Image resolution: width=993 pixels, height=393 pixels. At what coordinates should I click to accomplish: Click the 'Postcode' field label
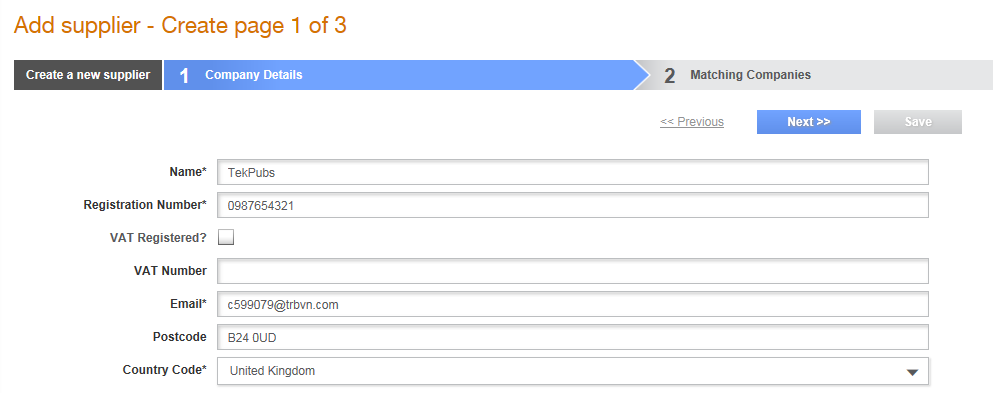180,337
